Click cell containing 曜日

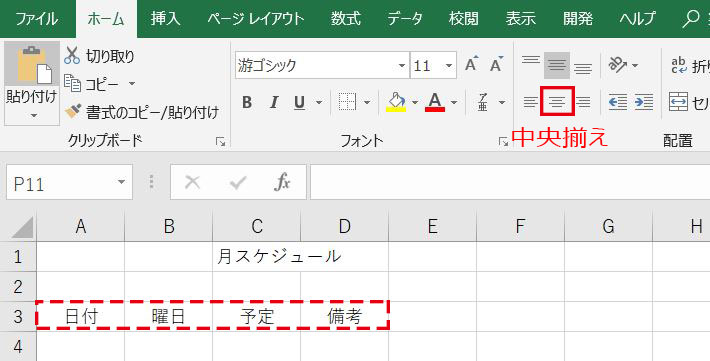[168, 316]
